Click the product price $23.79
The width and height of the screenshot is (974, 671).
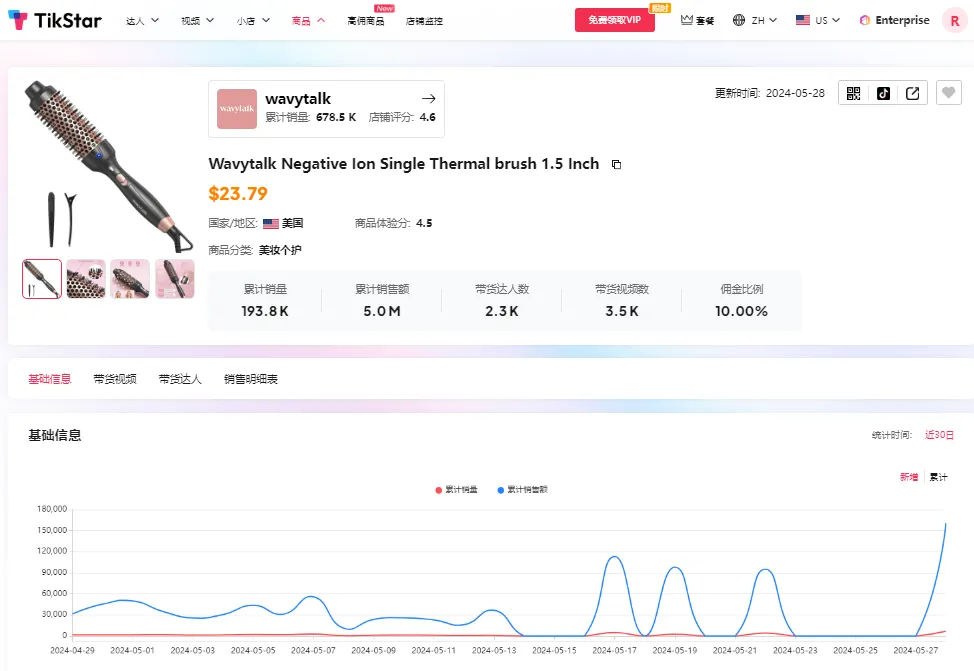coord(238,194)
